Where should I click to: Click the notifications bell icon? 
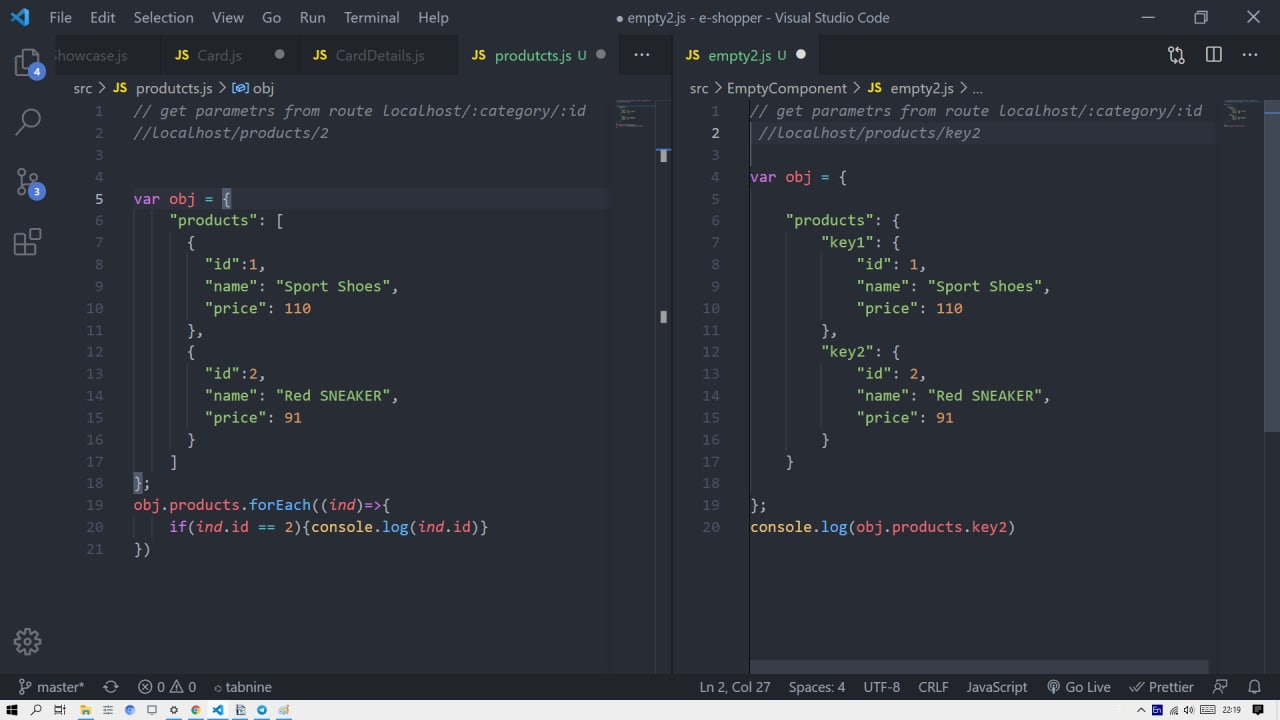tap(1254, 687)
